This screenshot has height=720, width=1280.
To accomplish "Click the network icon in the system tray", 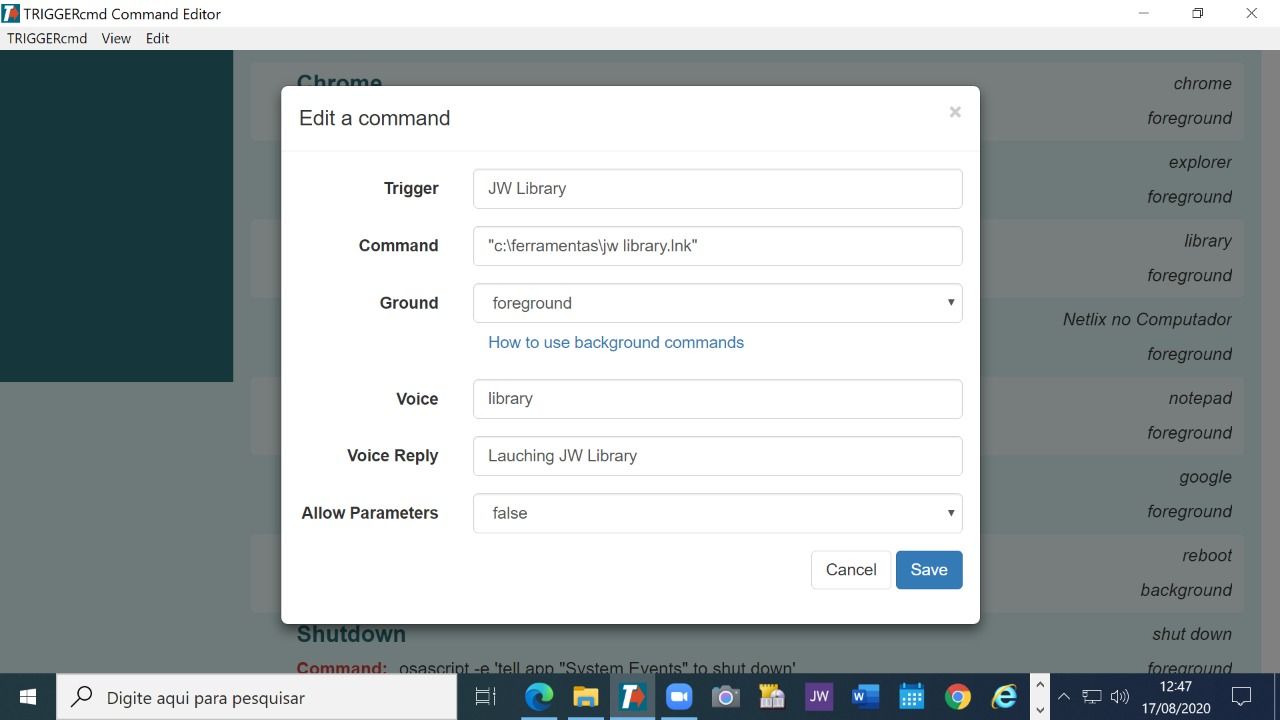I will 1092,697.
